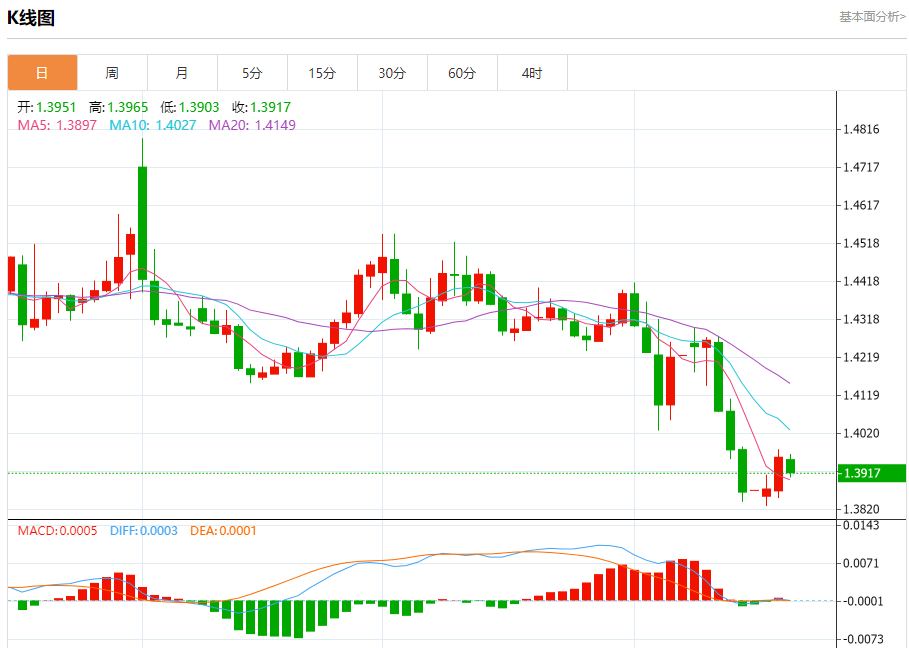Click the 0.0143 MACD axis label

click(x=861, y=526)
